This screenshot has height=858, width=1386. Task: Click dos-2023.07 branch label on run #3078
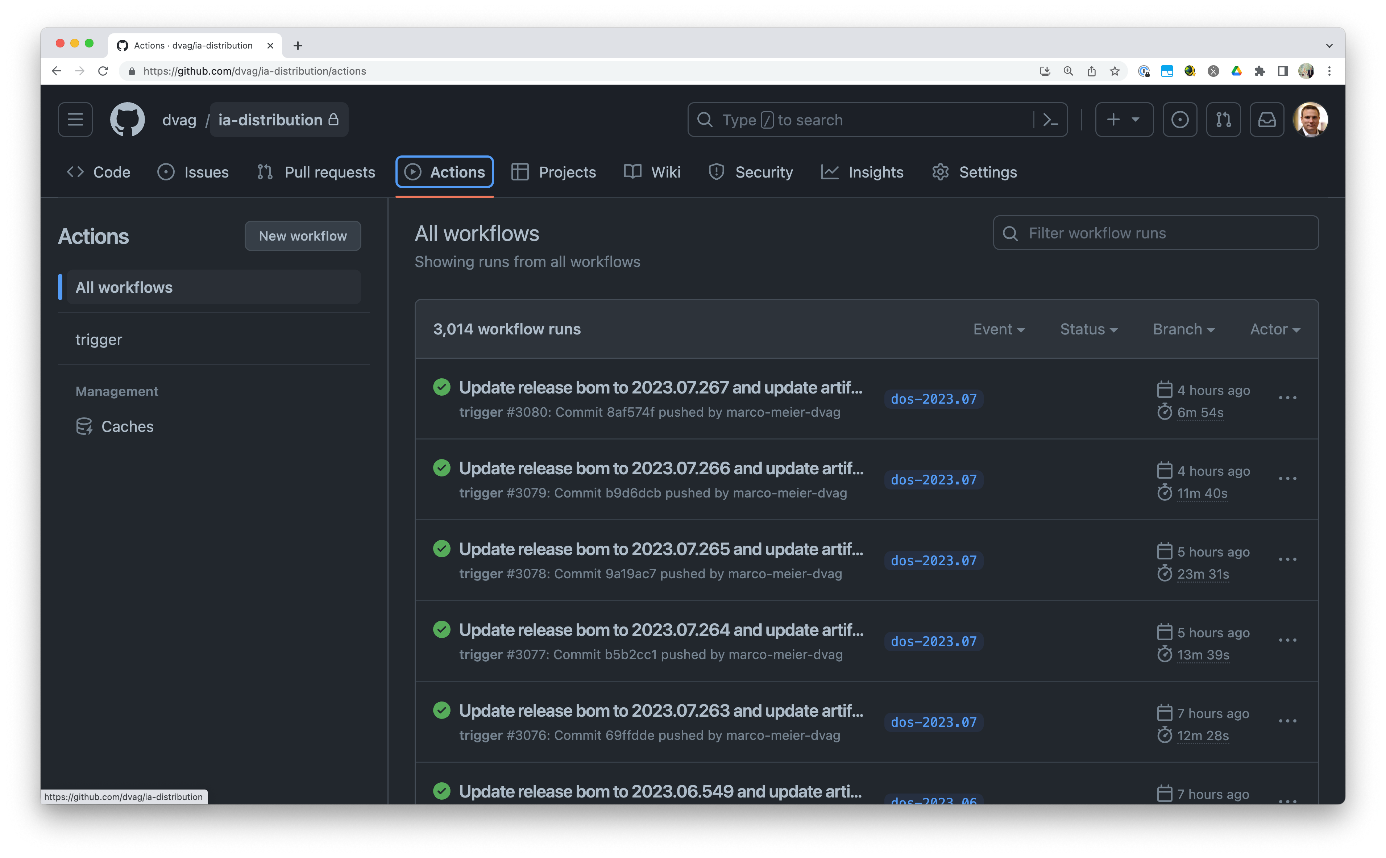934,560
